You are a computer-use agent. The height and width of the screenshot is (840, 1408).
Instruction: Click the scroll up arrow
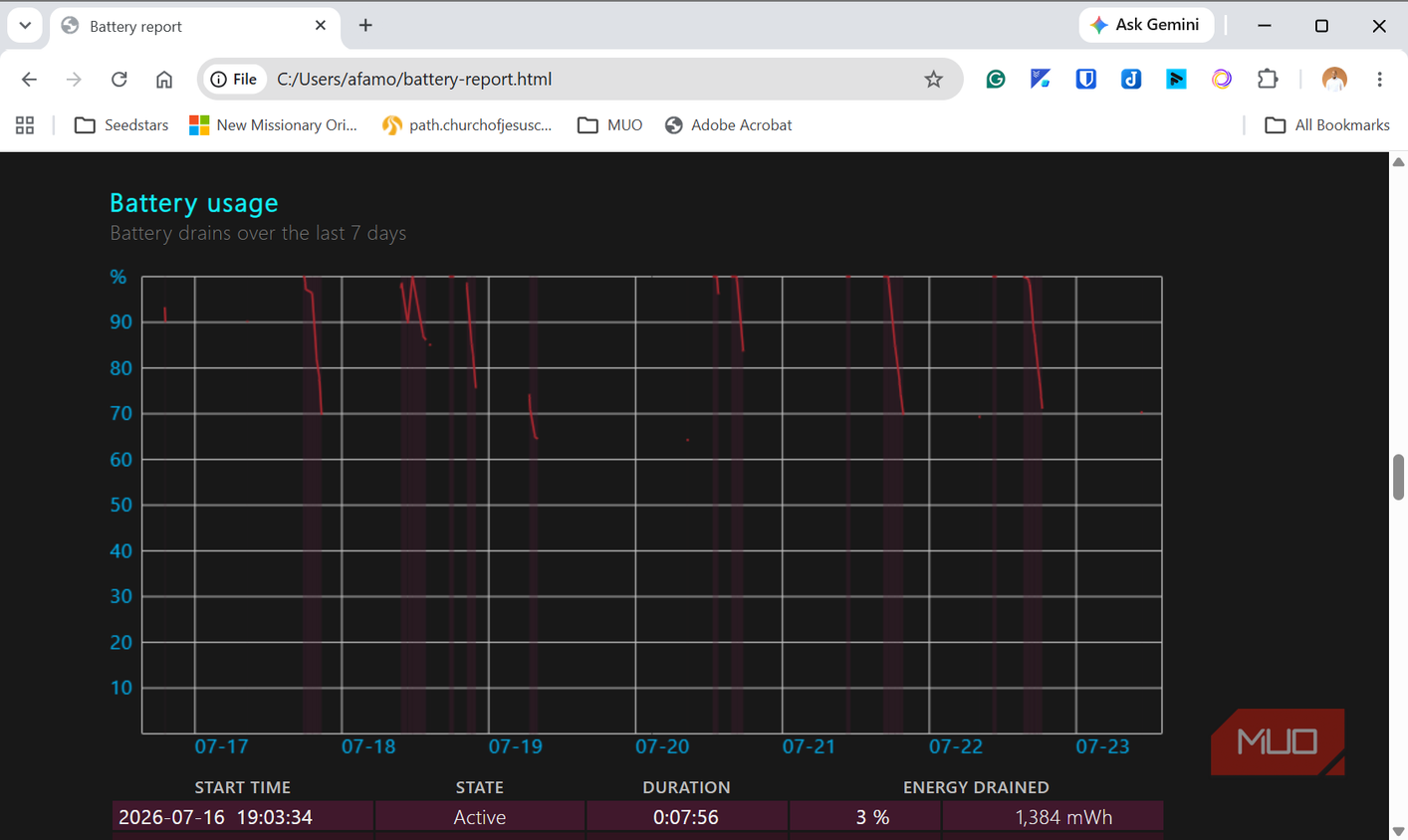(1398, 161)
